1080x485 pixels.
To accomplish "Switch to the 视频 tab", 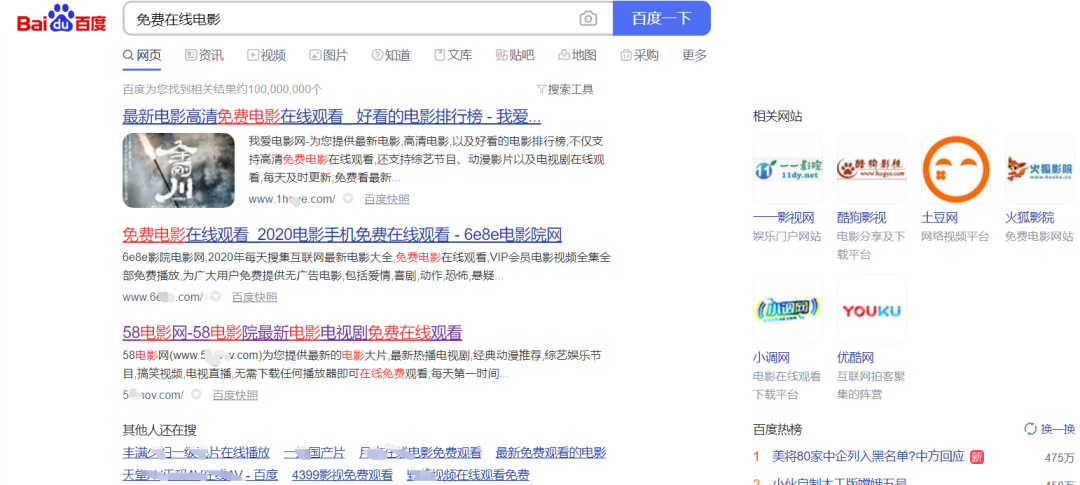I will coord(266,55).
